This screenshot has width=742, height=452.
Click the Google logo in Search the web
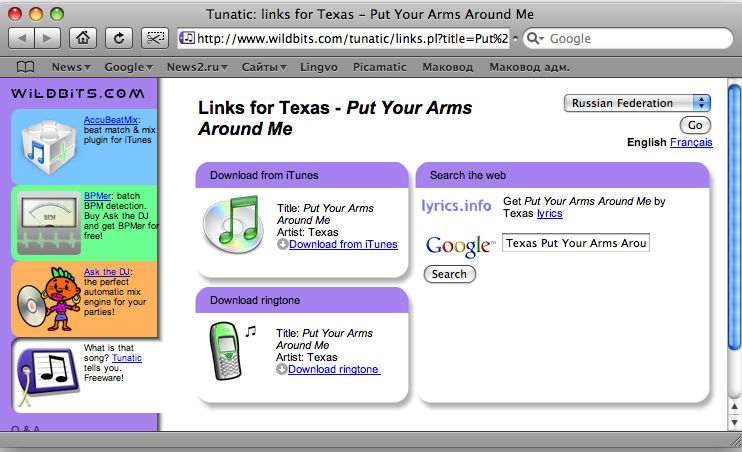(x=460, y=245)
